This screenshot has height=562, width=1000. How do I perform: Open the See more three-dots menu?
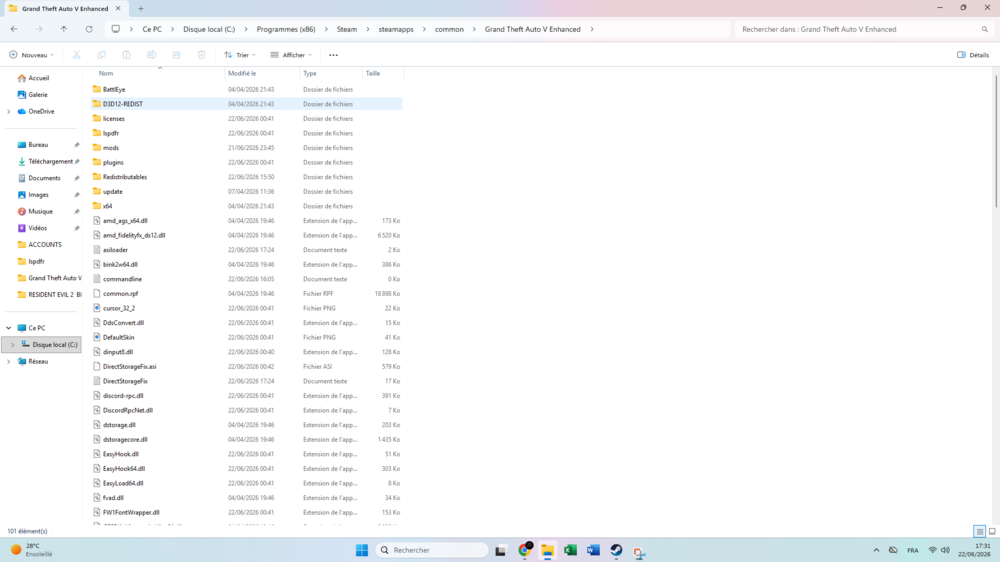(x=334, y=55)
